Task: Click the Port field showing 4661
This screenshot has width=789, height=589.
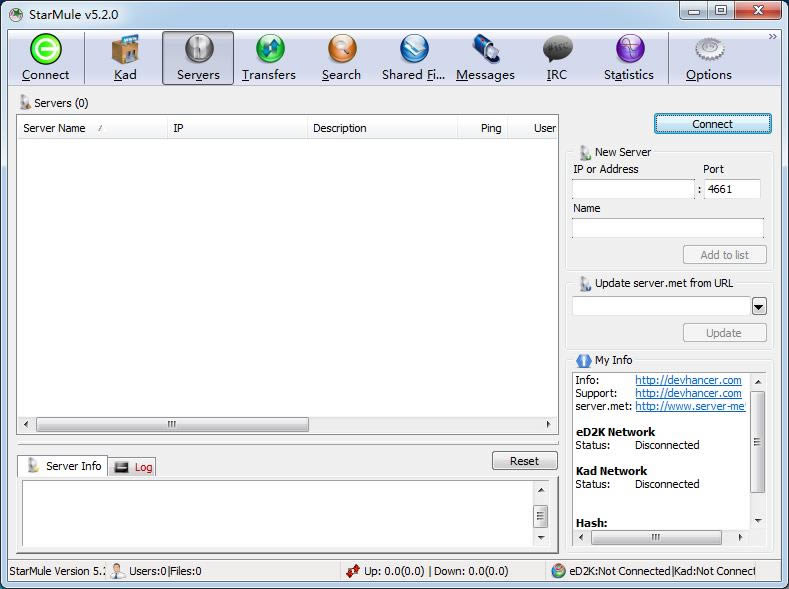Action: [732, 189]
